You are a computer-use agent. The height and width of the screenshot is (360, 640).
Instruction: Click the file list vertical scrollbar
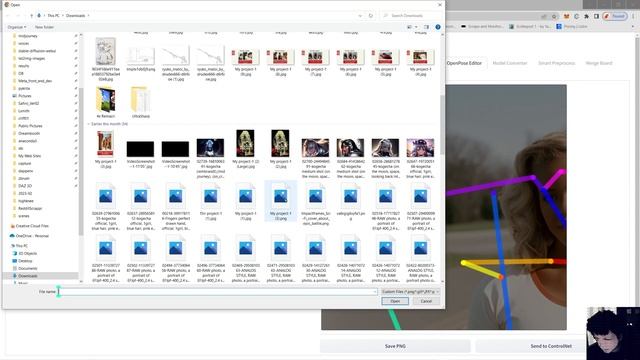(442, 124)
